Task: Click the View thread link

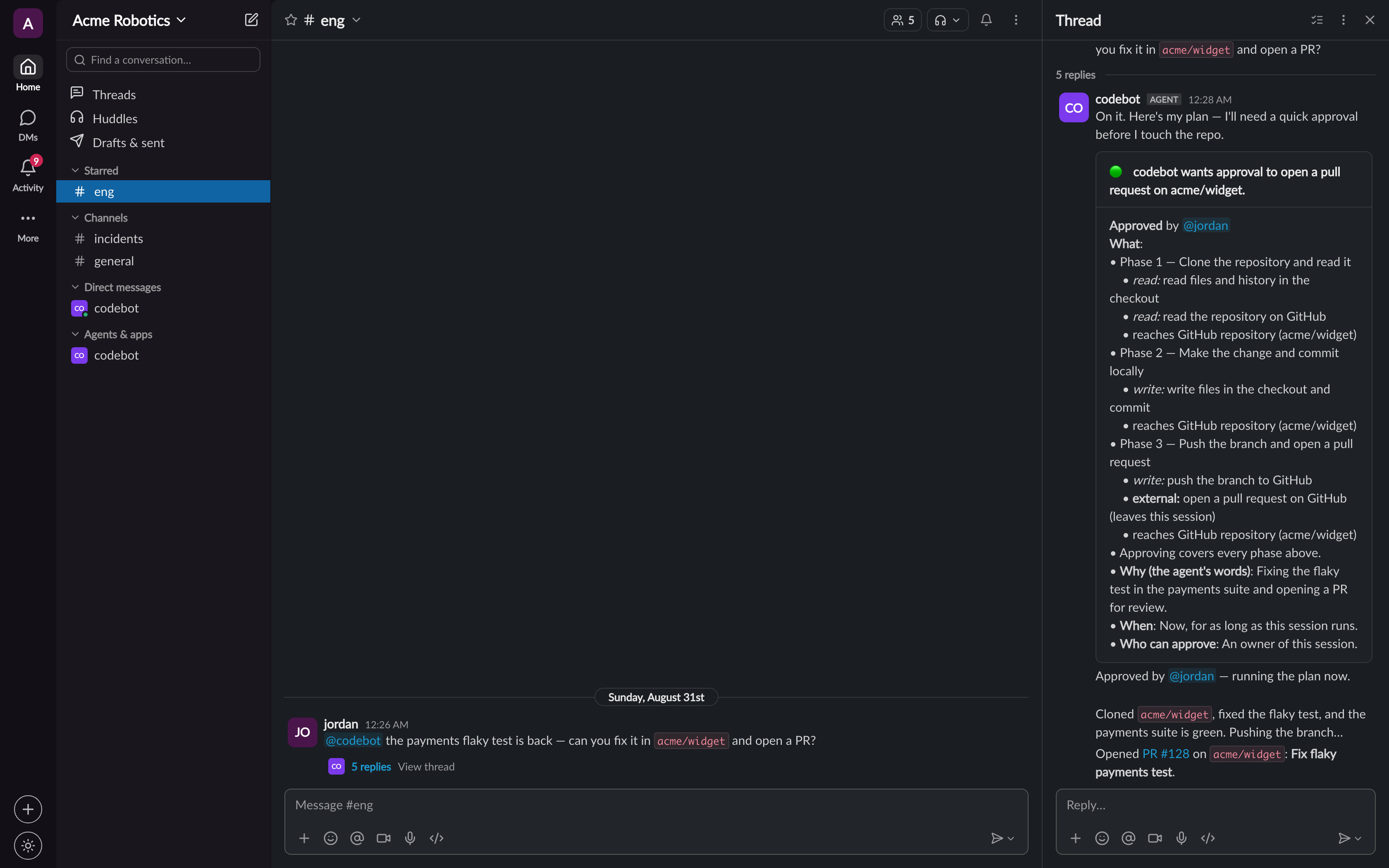Action: point(426,766)
